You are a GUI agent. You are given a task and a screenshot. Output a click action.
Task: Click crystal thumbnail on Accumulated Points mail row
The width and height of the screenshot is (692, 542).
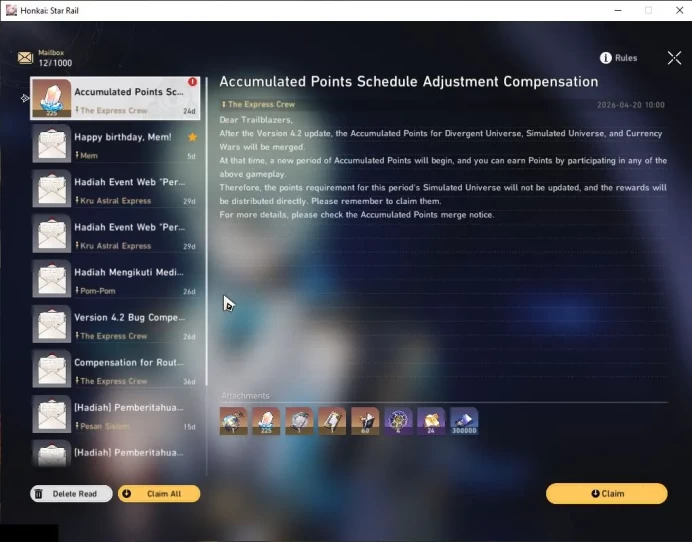pos(52,98)
